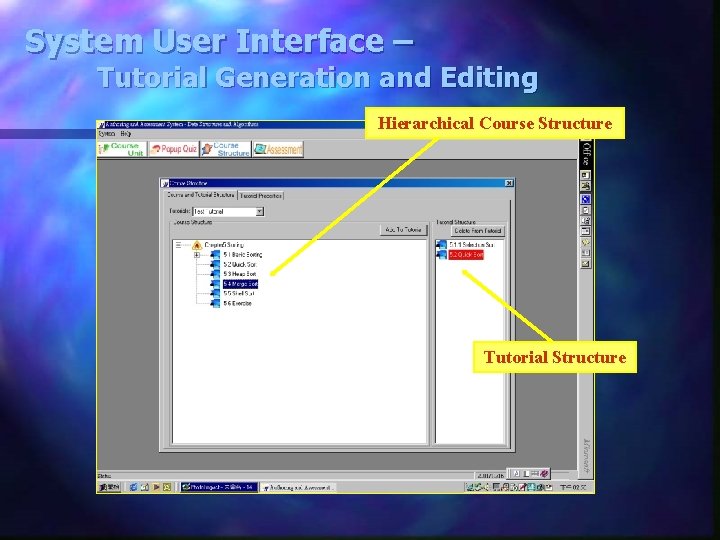Switch to the PhotoImpact taskbar button
The image size is (720, 540).
[x=219, y=487]
